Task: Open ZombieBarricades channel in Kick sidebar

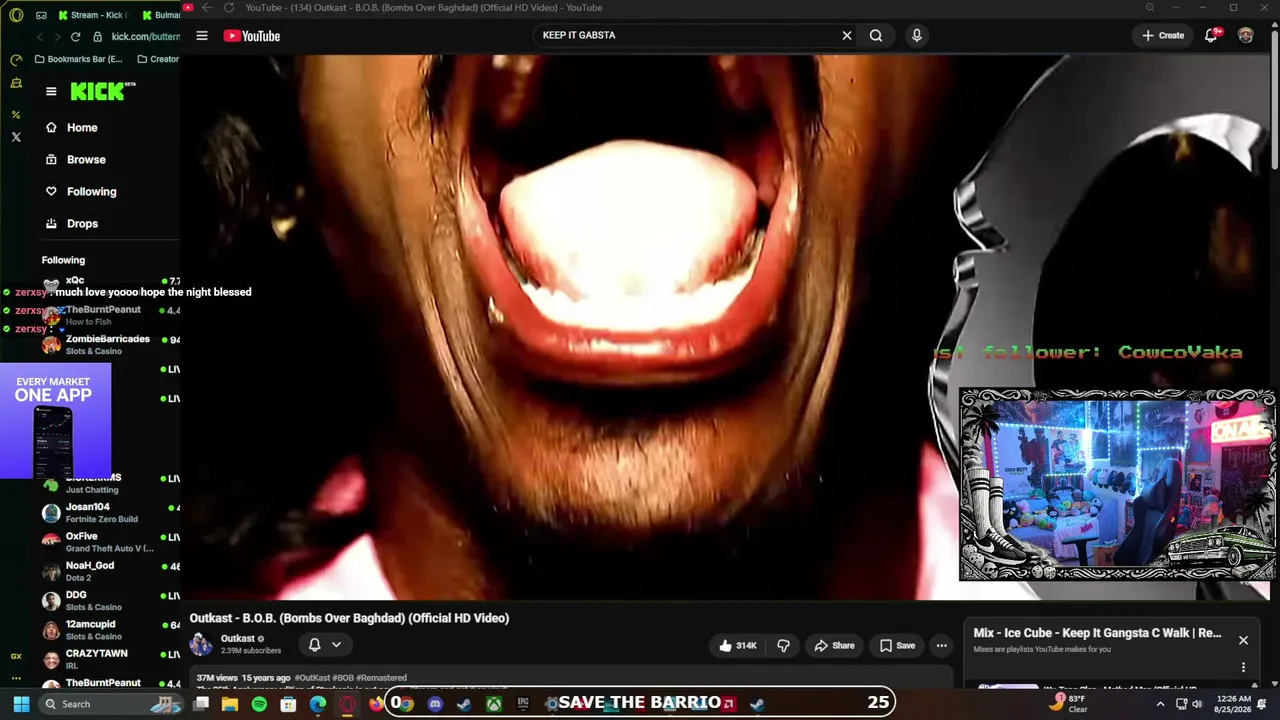Action: point(110,345)
